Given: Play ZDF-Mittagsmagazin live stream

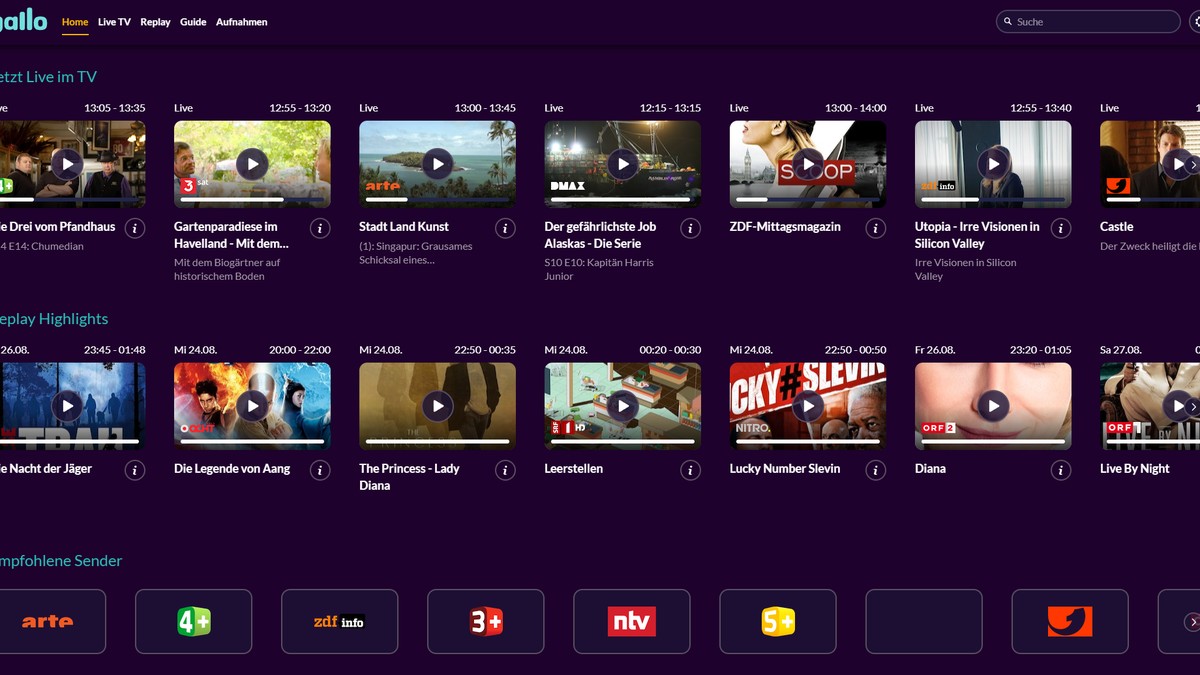Looking at the screenshot, I should (x=807, y=163).
